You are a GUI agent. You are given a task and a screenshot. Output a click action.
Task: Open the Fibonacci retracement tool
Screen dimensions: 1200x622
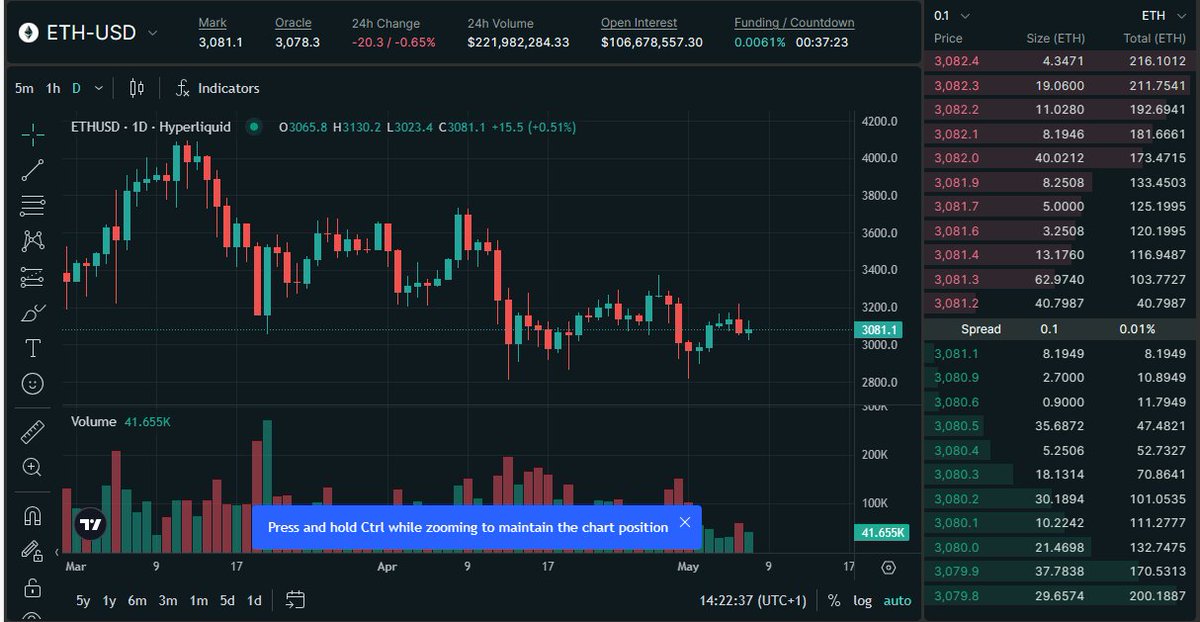[32, 205]
